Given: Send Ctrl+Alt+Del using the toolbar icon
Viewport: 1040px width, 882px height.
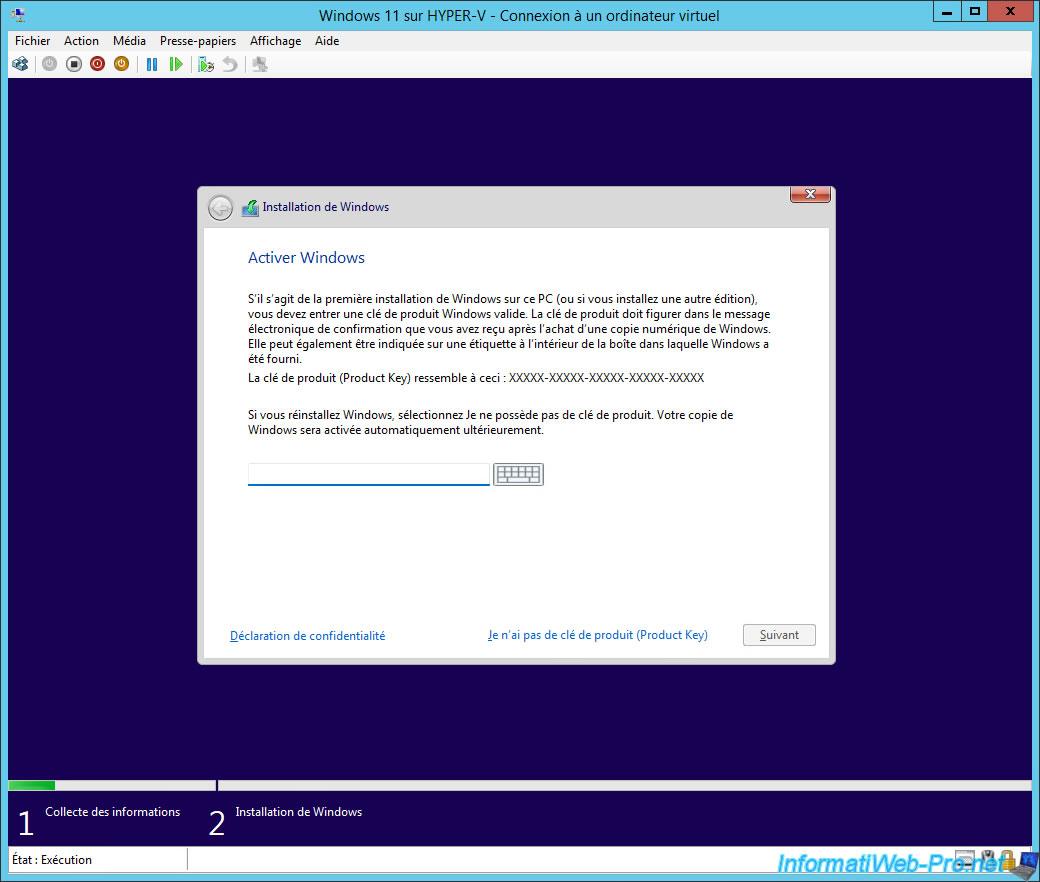Looking at the screenshot, I should pyautogui.click(x=20, y=64).
